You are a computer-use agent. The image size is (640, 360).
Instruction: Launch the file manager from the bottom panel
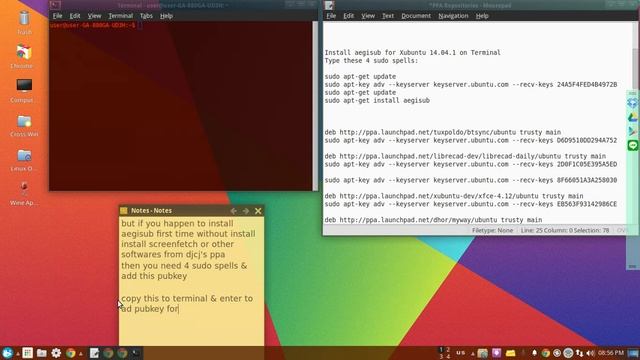tap(42, 353)
